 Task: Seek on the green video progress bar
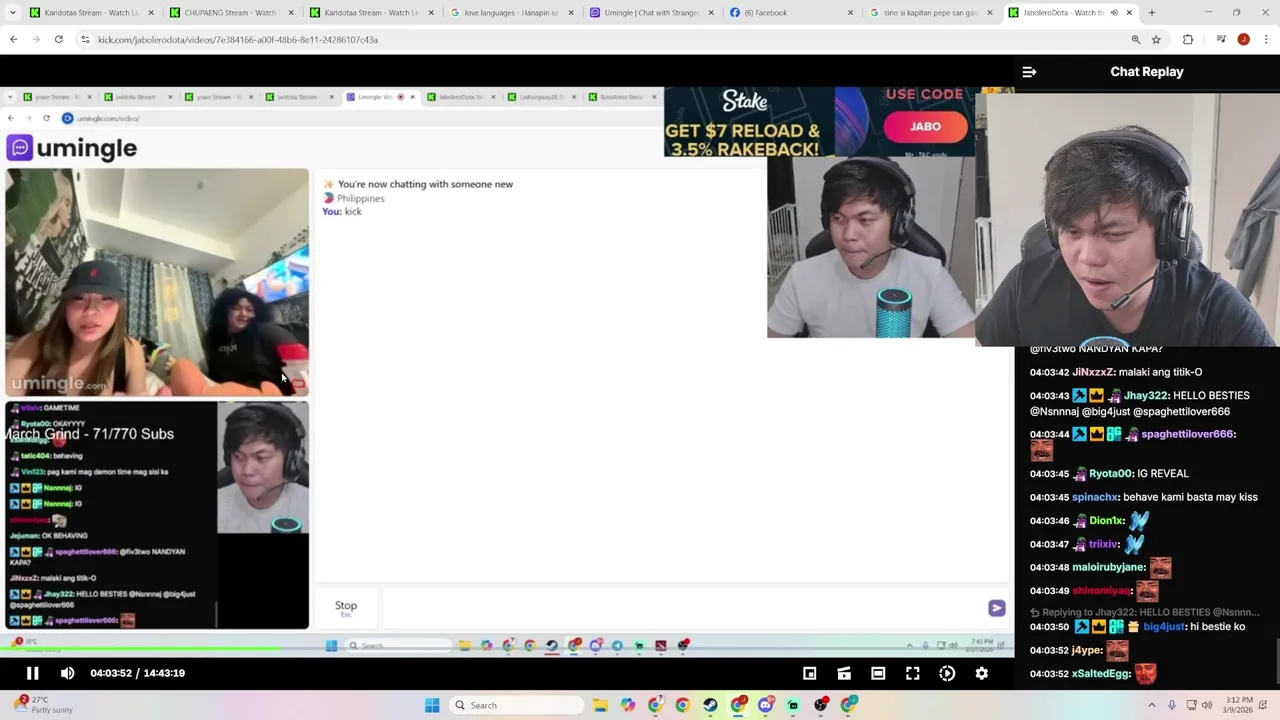(507, 650)
